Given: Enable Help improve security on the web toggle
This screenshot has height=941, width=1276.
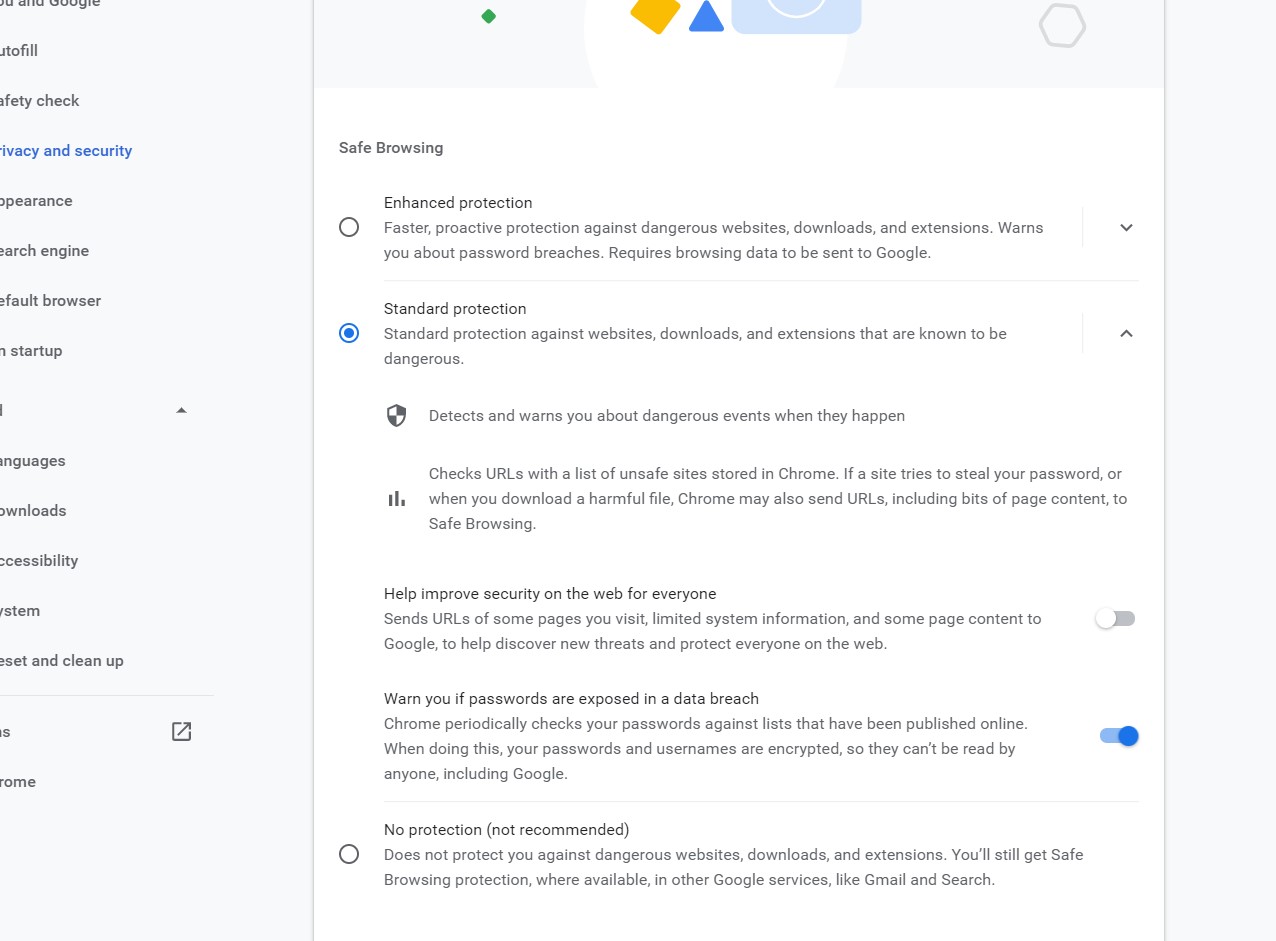Looking at the screenshot, I should pos(1116,619).
